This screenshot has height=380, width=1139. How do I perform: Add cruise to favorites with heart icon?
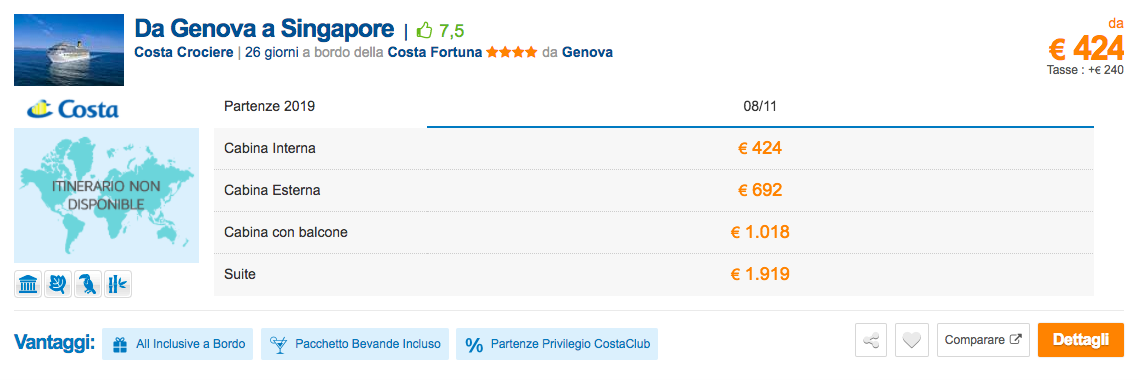pos(912,339)
